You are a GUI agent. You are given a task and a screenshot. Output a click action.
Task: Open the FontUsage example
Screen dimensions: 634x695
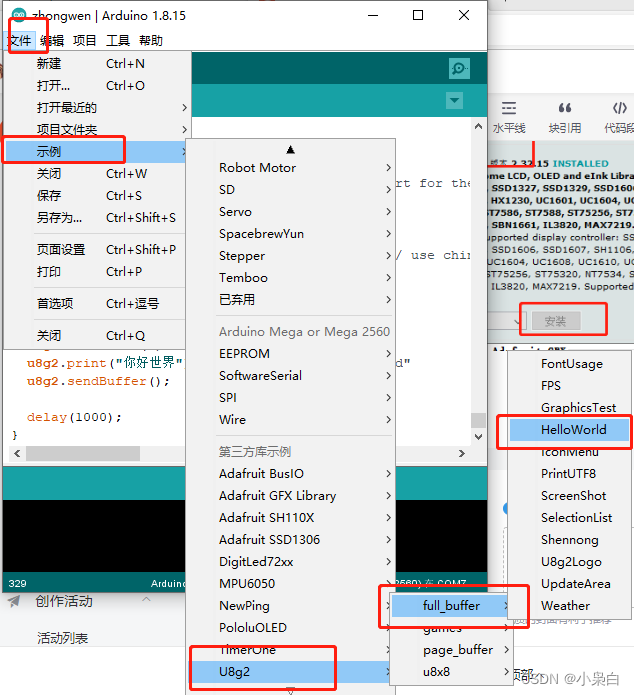tap(569, 364)
